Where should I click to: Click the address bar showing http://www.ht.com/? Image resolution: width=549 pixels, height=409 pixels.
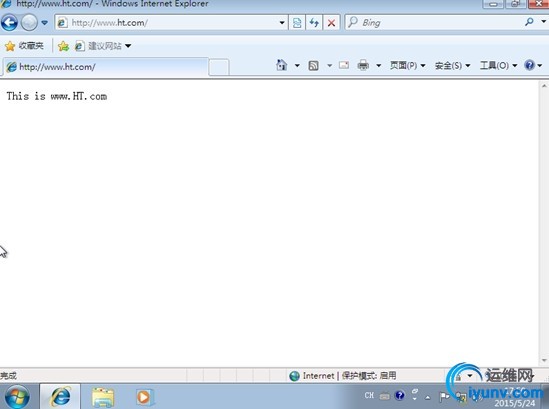pos(171,23)
